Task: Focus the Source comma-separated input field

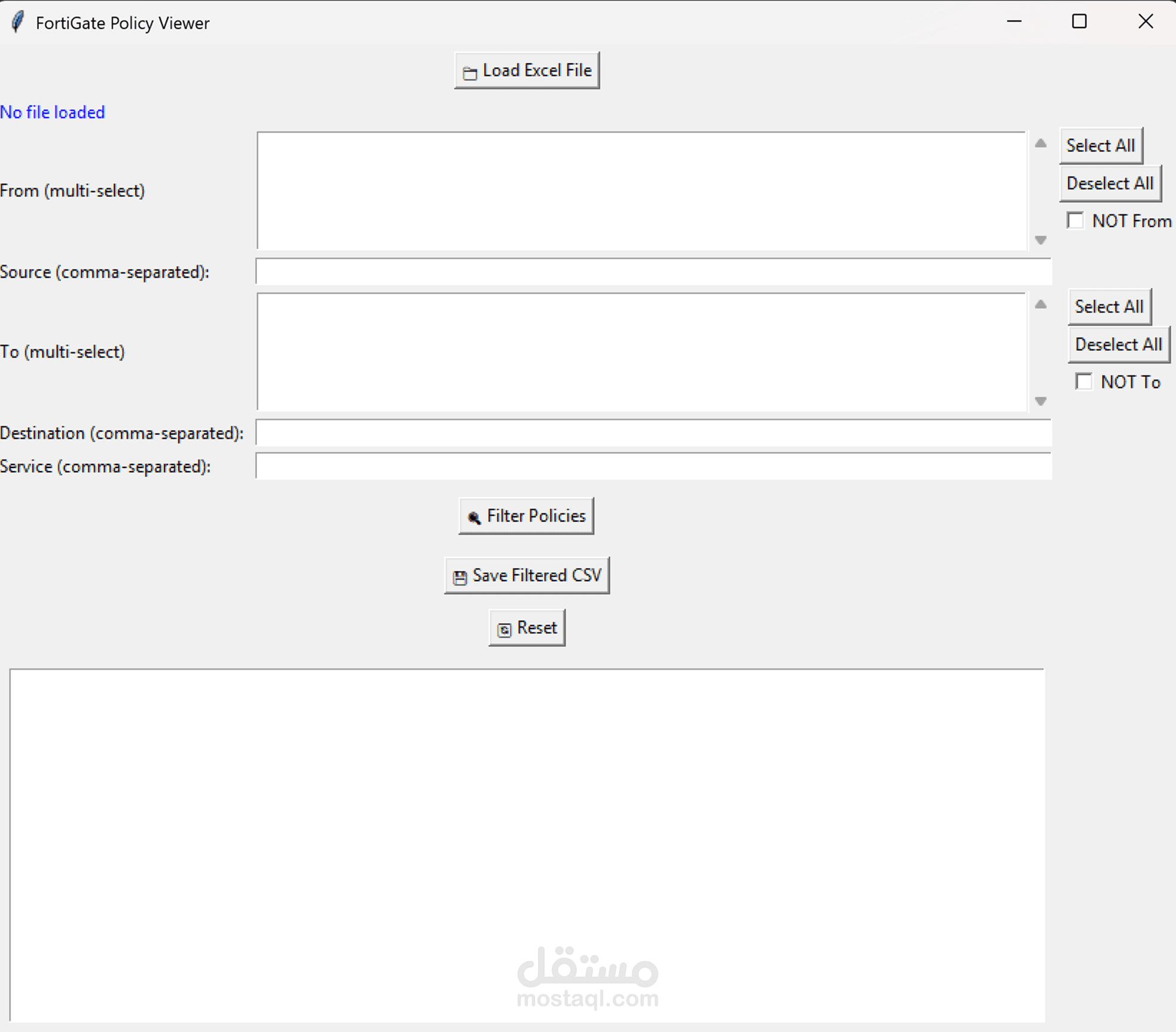Action: tap(653, 272)
